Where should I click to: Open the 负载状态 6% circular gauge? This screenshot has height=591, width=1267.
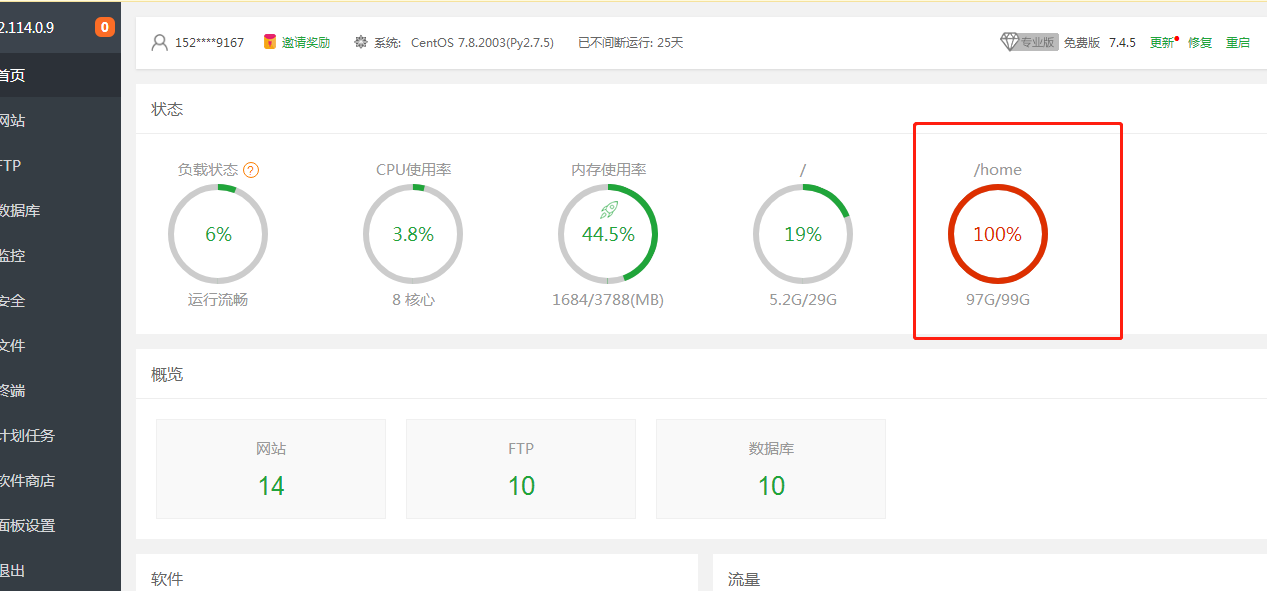pos(218,234)
